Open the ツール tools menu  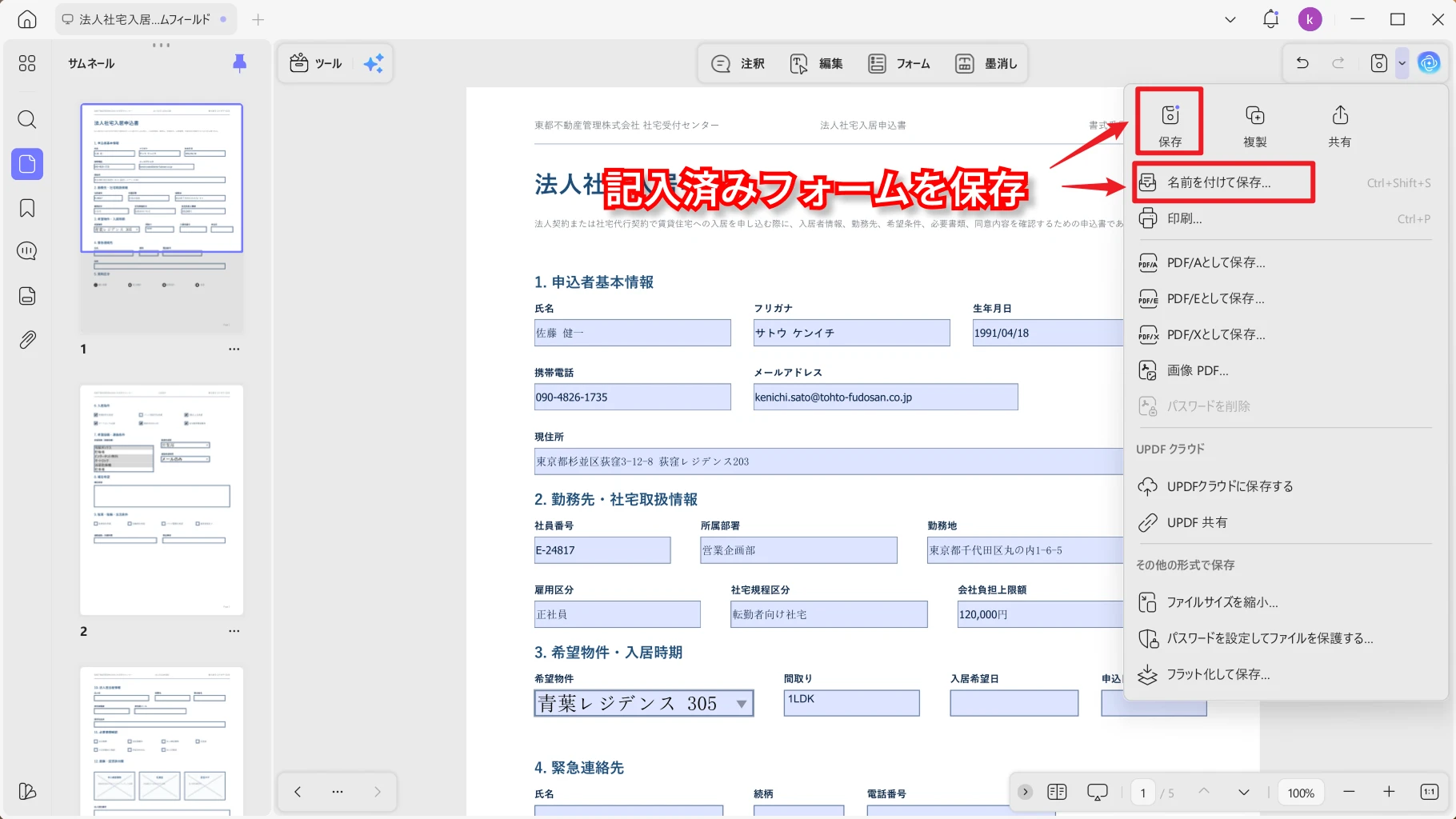pos(316,63)
